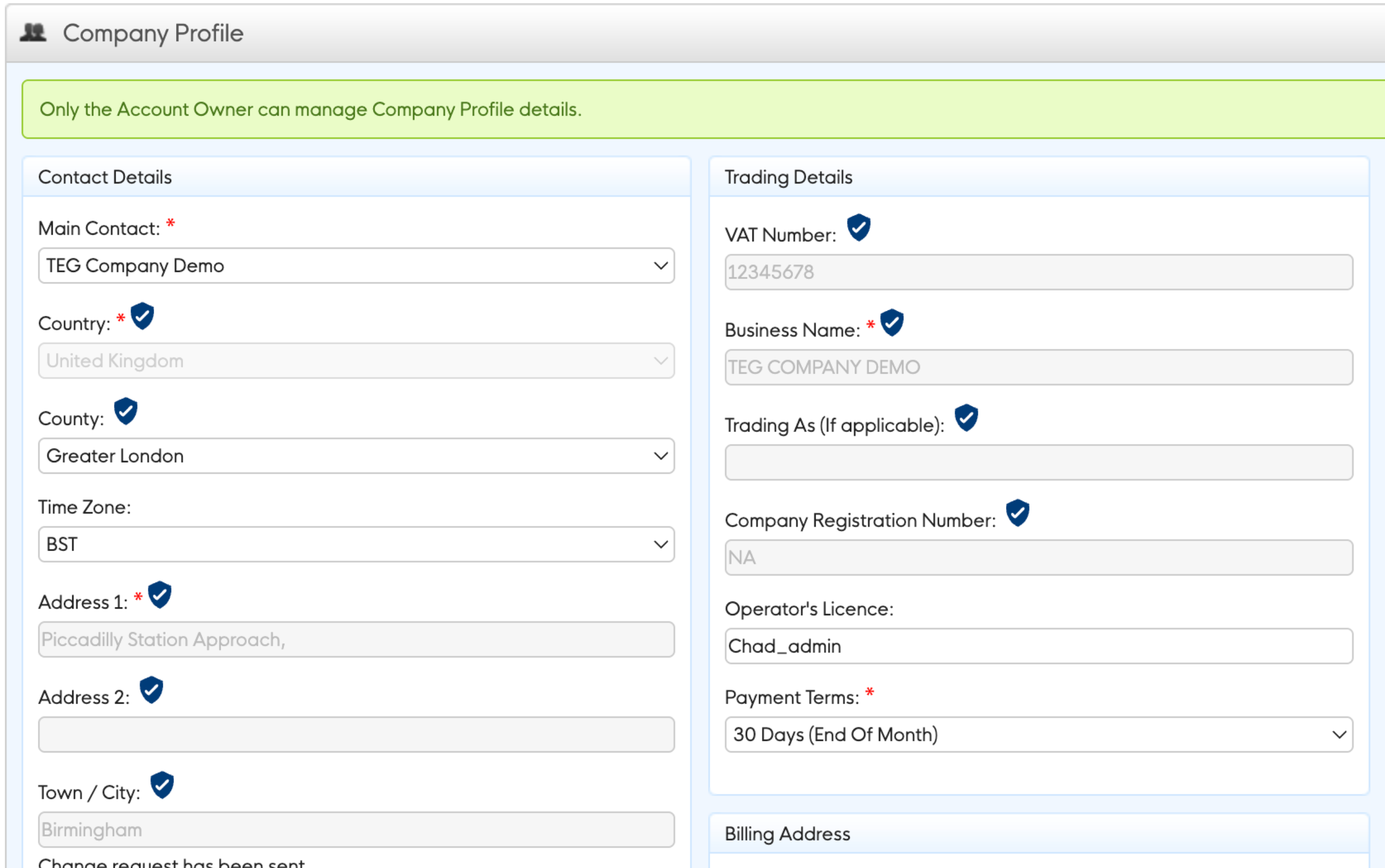
Task: Click the Company Registration Number field
Action: click(x=1038, y=558)
